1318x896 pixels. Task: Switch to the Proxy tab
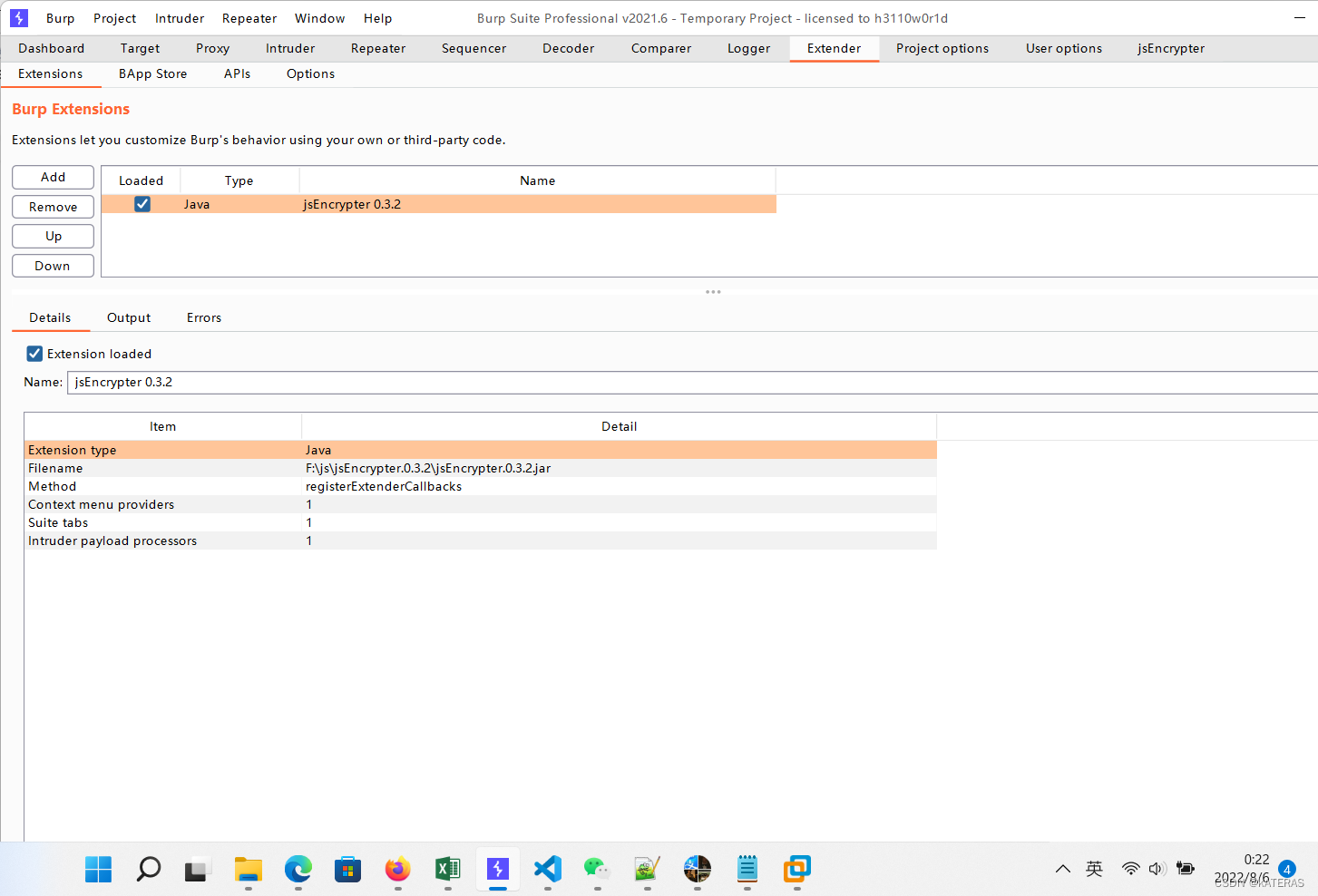(213, 48)
